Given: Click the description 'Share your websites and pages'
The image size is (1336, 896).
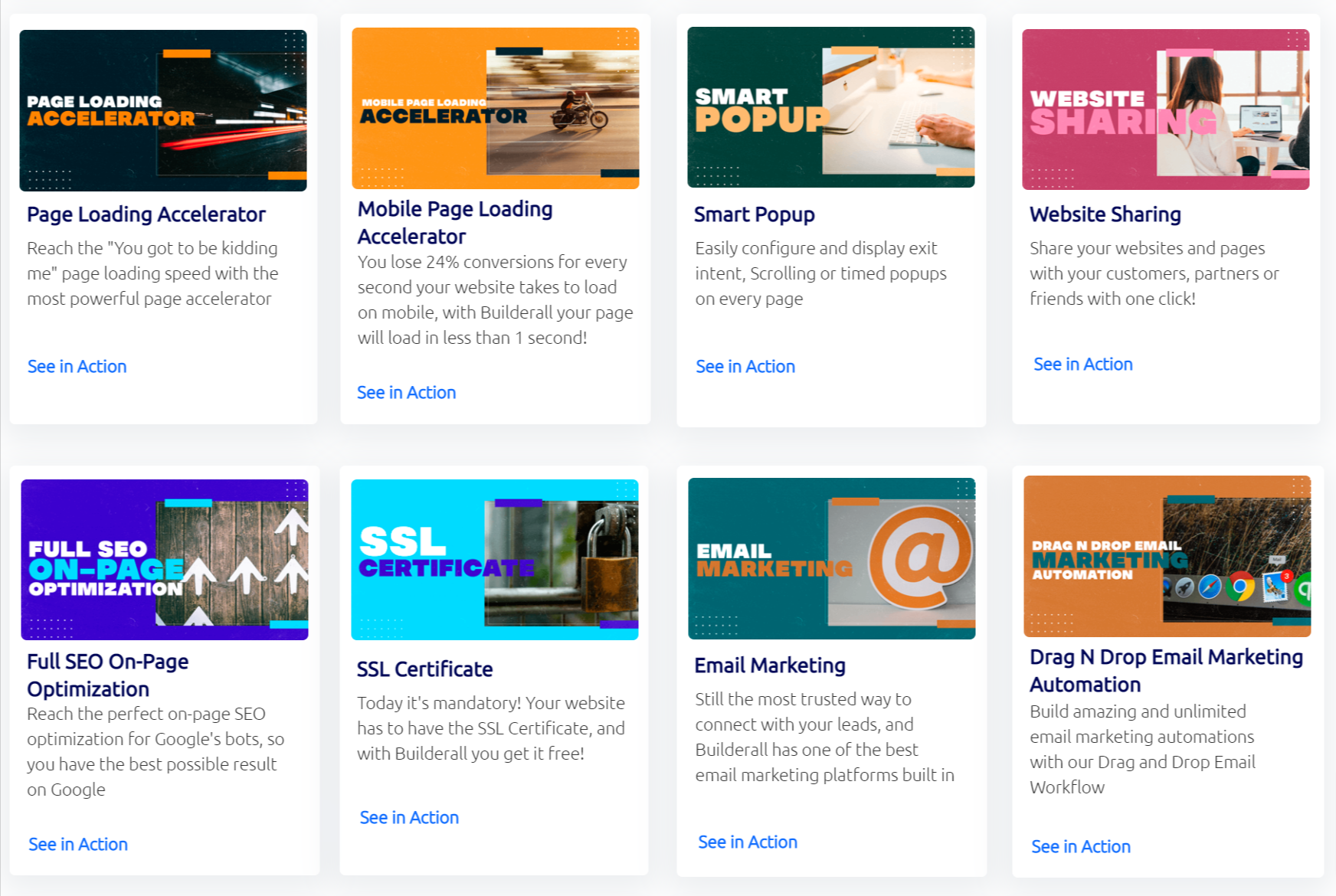Looking at the screenshot, I should pyautogui.click(x=1154, y=273).
